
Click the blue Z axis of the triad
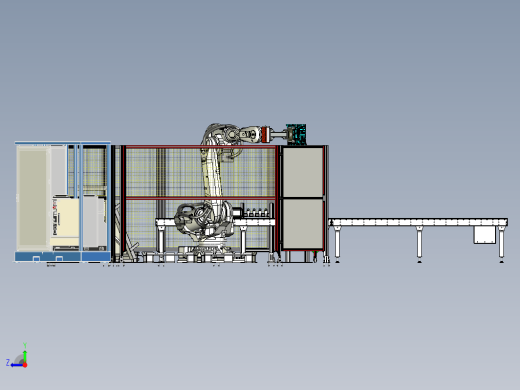[x=16, y=365]
